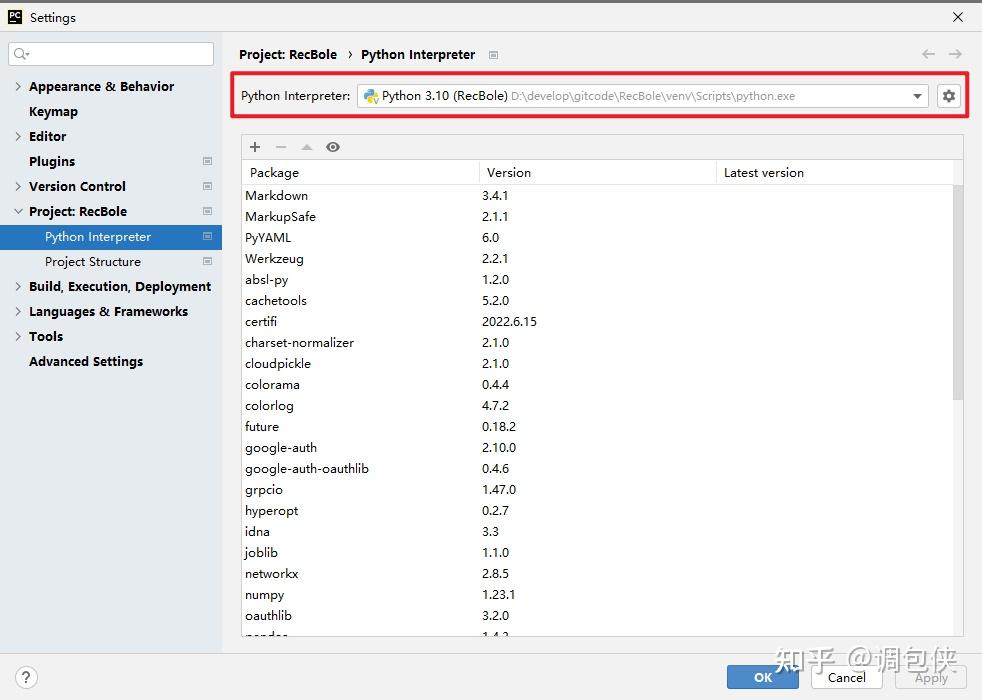Collapse the Project: RecBole section
This screenshot has height=700, width=982.
[18, 212]
